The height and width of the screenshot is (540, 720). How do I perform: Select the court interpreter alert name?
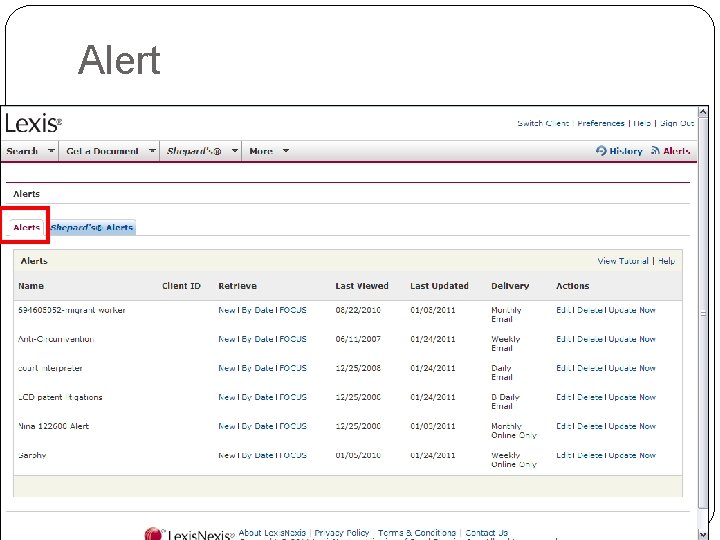click(x=50, y=368)
